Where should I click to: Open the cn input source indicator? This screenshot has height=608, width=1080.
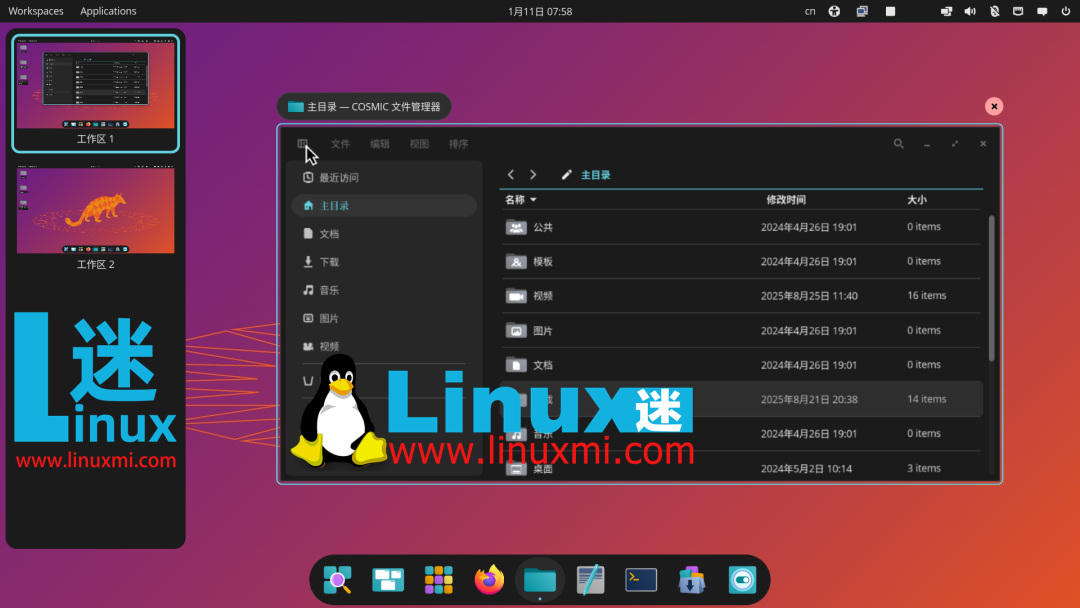[810, 11]
